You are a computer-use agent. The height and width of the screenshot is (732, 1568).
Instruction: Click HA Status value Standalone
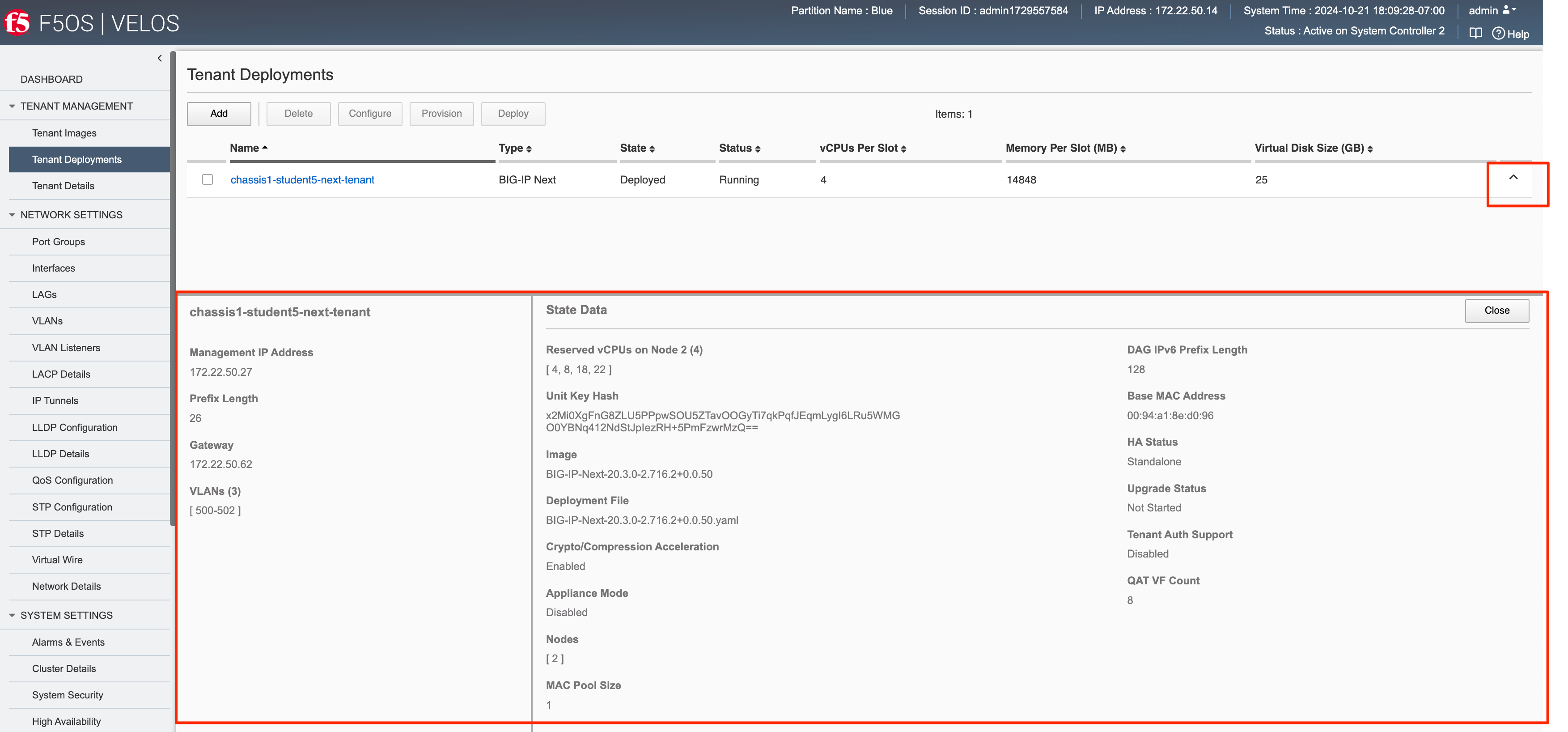[1153, 462]
